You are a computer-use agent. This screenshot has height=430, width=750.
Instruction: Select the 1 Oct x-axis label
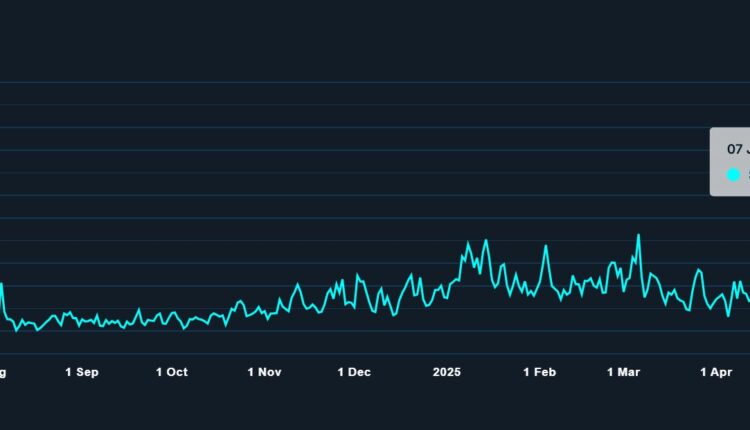(x=172, y=372)
